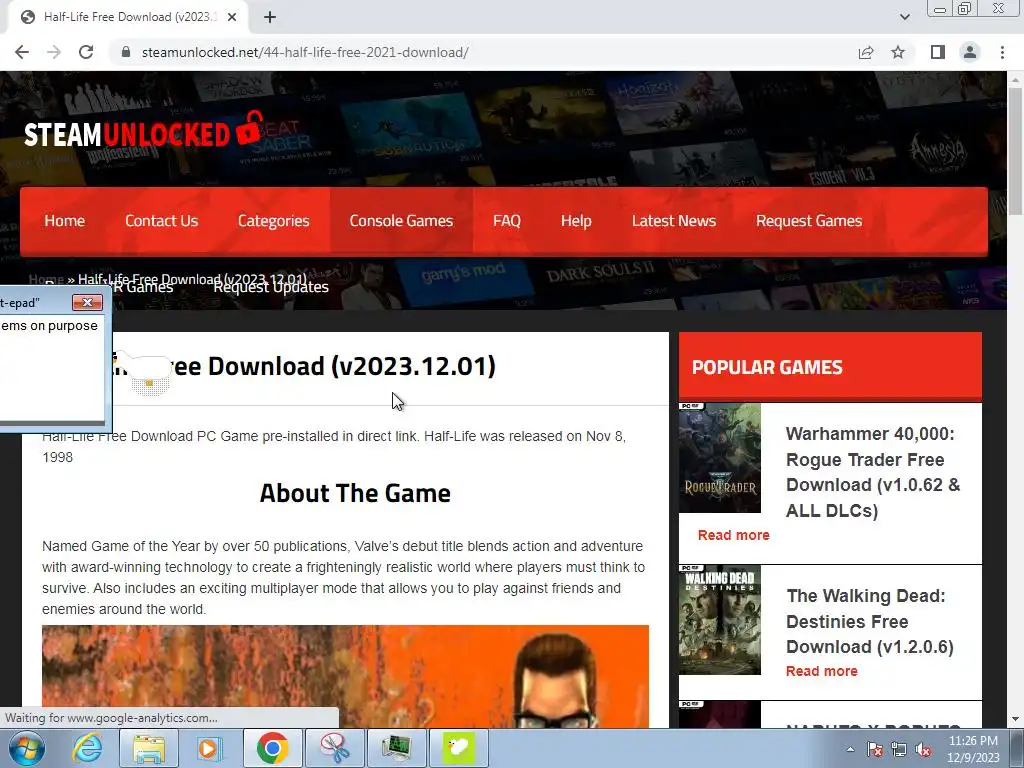This screenshot has width=1024, height=768.
Task: Open Walking Dead Destinies cover thumbnail
Action: [x=720, y=620]
